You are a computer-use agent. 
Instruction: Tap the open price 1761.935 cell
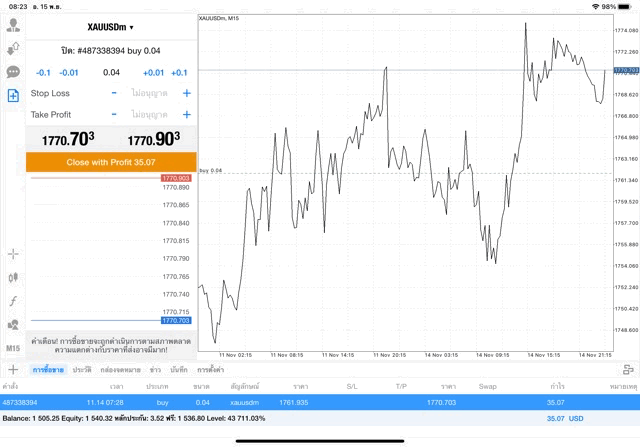(x=293, y=403)
